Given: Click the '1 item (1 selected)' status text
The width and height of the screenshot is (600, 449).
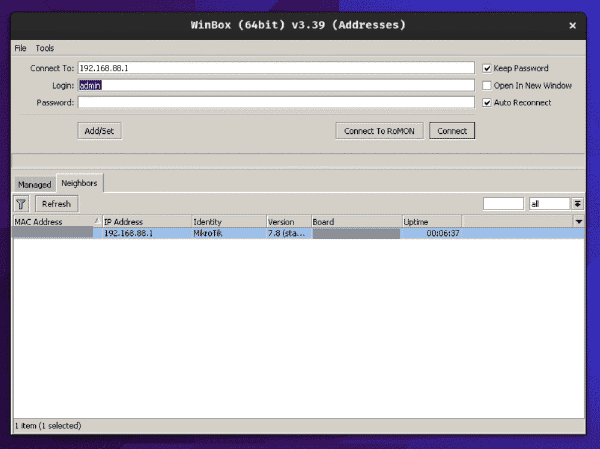Looking at the screenshot, I should tap(48, 426).
